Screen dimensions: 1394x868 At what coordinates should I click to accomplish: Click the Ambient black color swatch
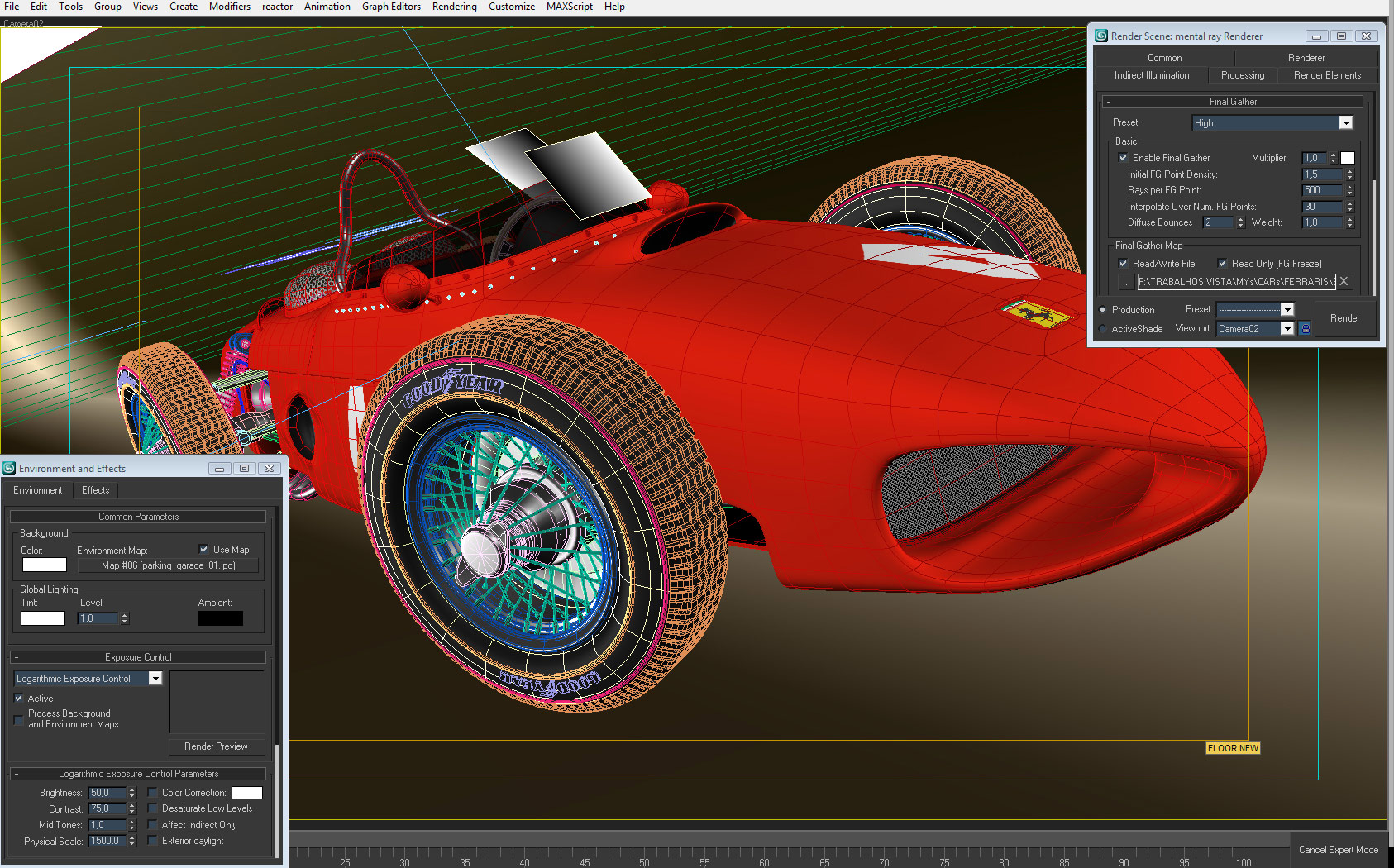click(220, 618)
